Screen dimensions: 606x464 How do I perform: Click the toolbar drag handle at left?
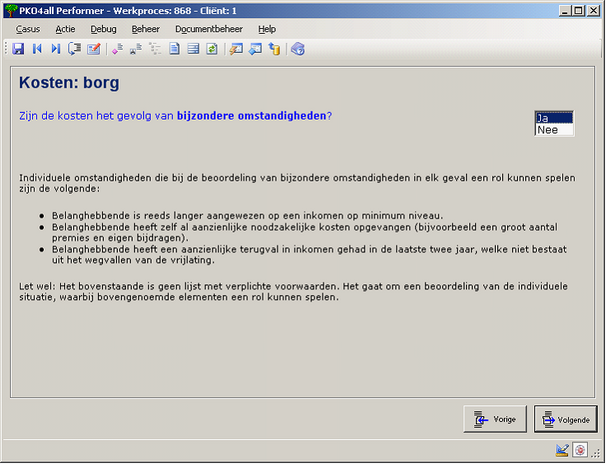[x=6, y=49]
